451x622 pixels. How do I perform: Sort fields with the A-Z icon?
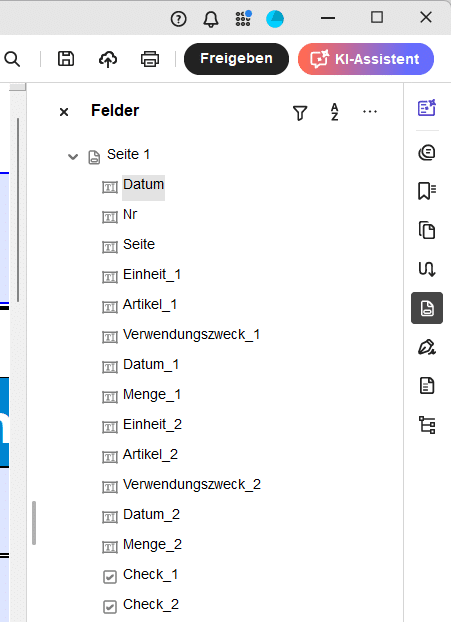(x=335, y=112)
